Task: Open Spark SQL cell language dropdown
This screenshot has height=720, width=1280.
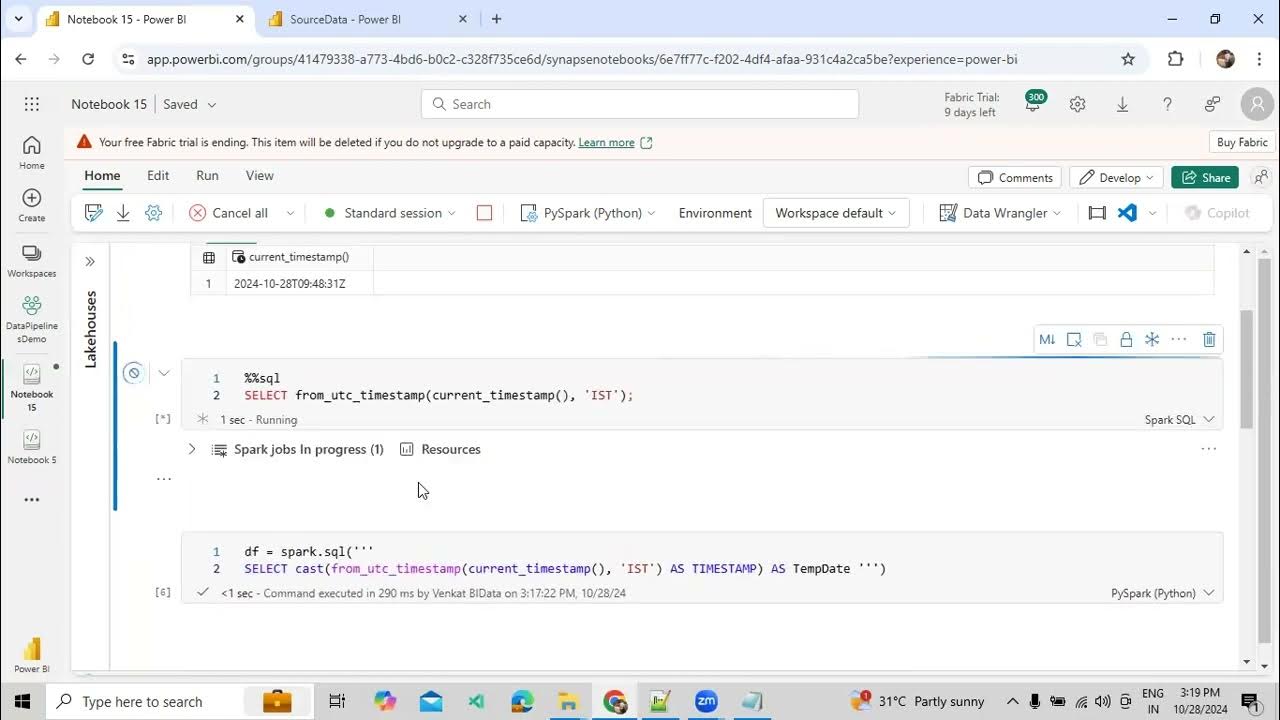Action: pos(1180,420)
